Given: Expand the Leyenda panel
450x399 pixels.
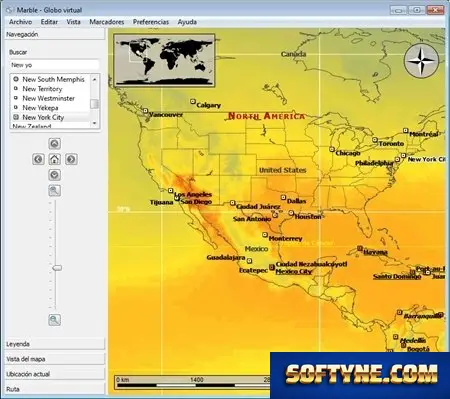Looking at the screenshot, I should (54, 344).
